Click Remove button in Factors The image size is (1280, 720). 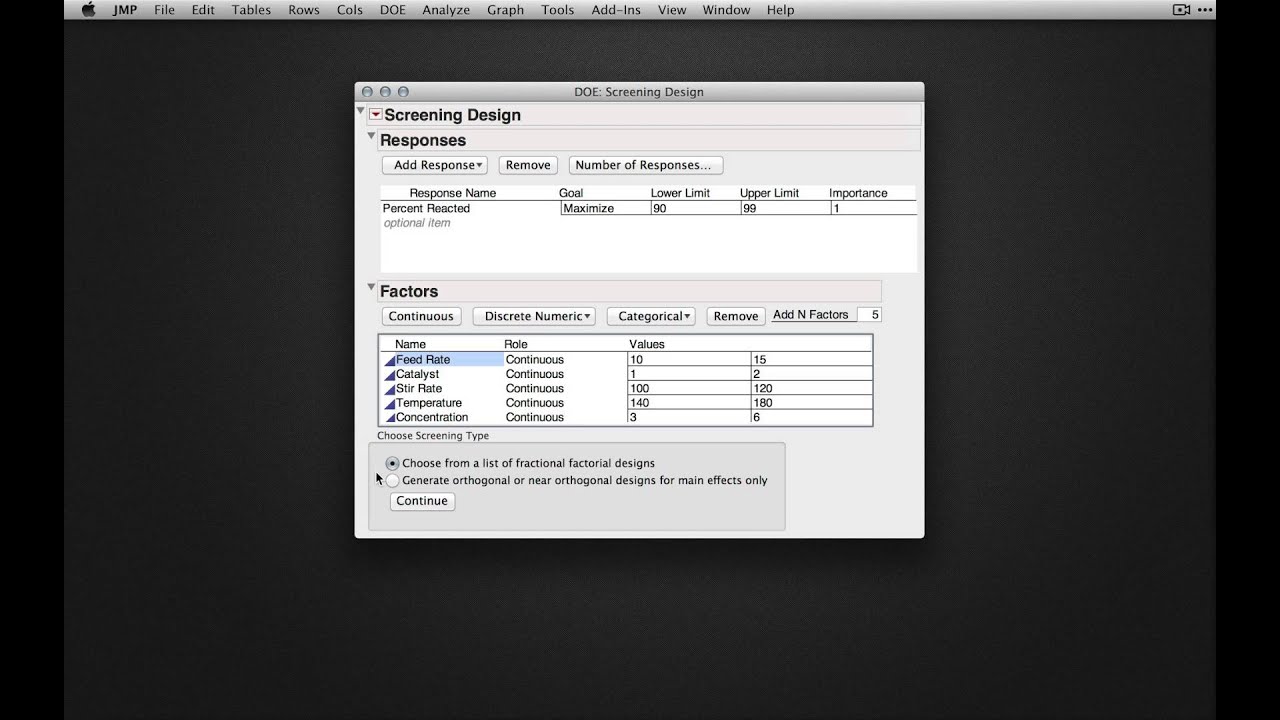coord(736,316)
